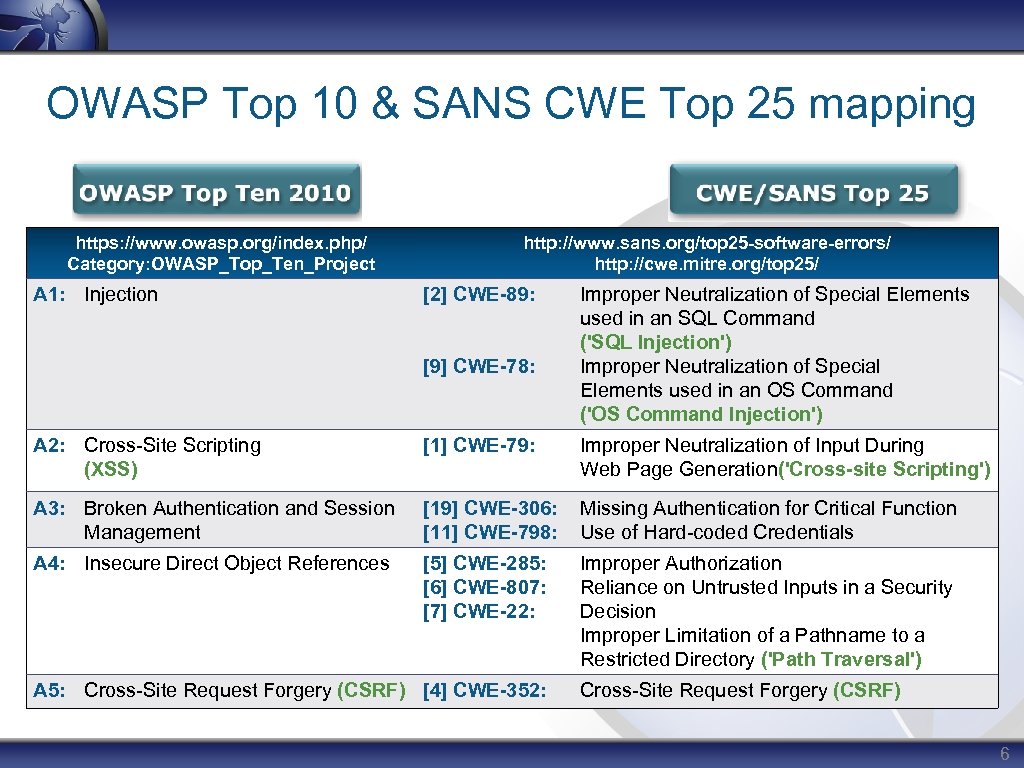Click the [5] CWE-285: entry
This screenshot has height=768, width=1024.
pyautogui.click(x=484, y=563)
